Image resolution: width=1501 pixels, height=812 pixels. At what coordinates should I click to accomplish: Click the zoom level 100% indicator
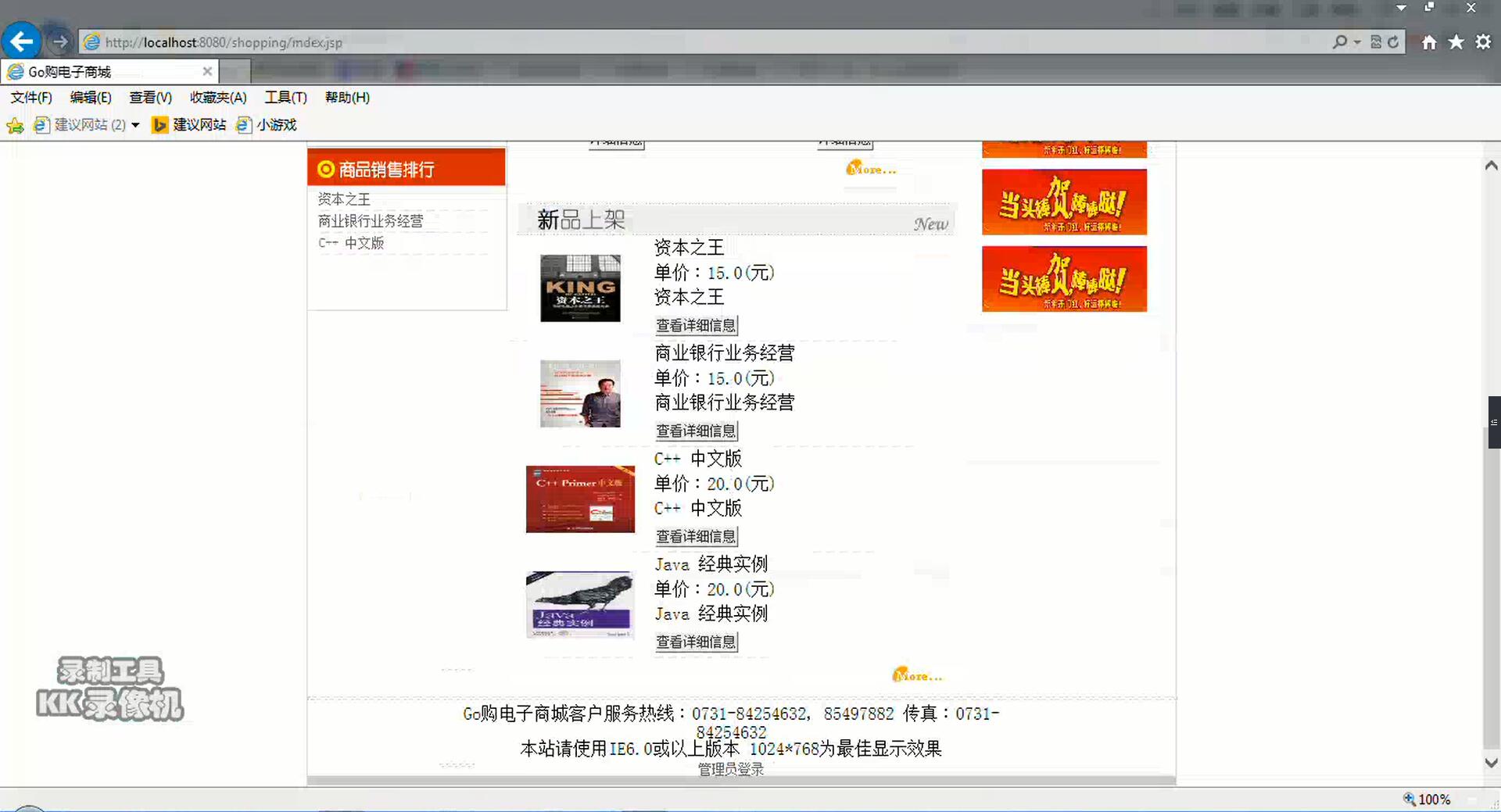click(1427, 799)
